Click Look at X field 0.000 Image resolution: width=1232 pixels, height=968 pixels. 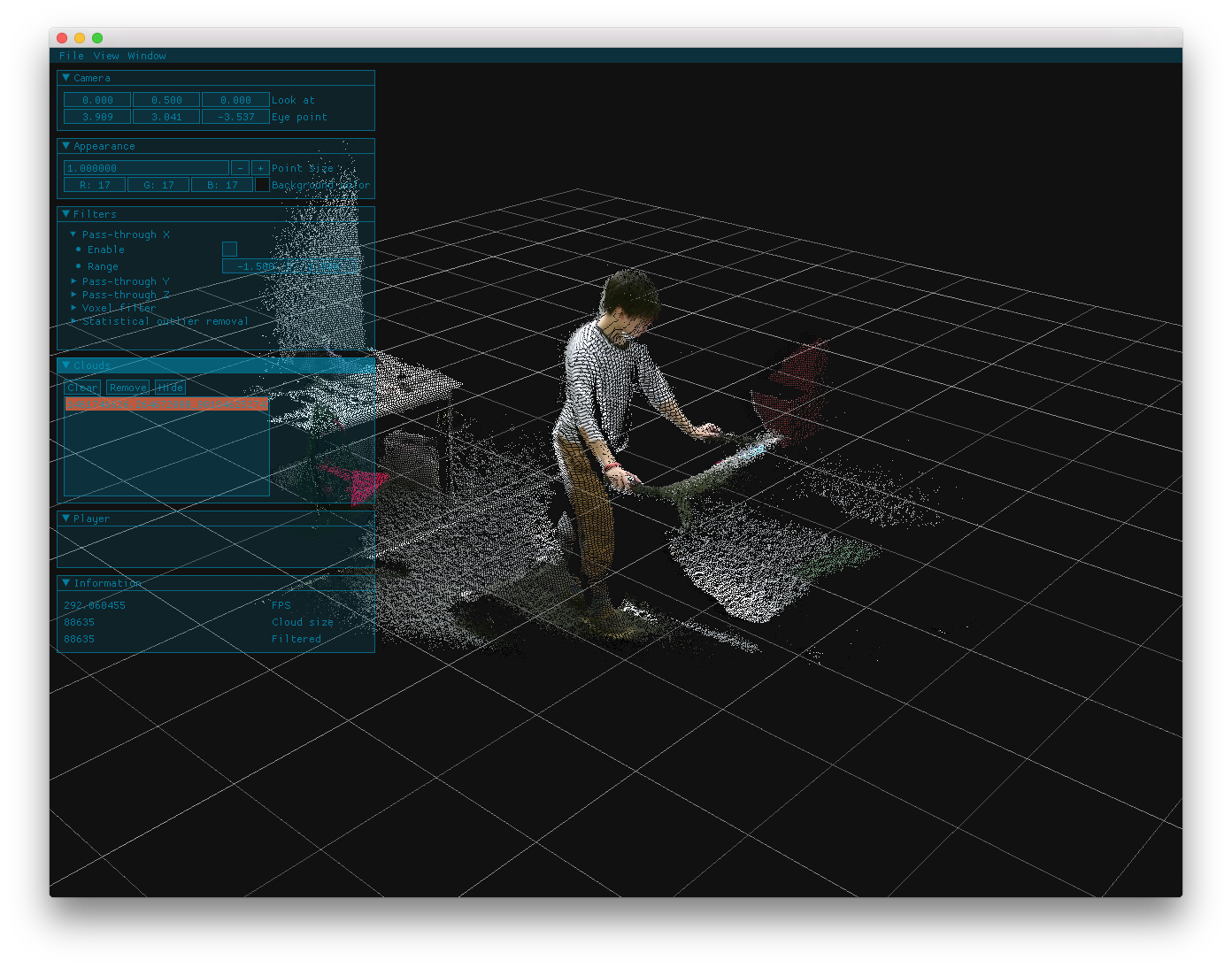97,100
